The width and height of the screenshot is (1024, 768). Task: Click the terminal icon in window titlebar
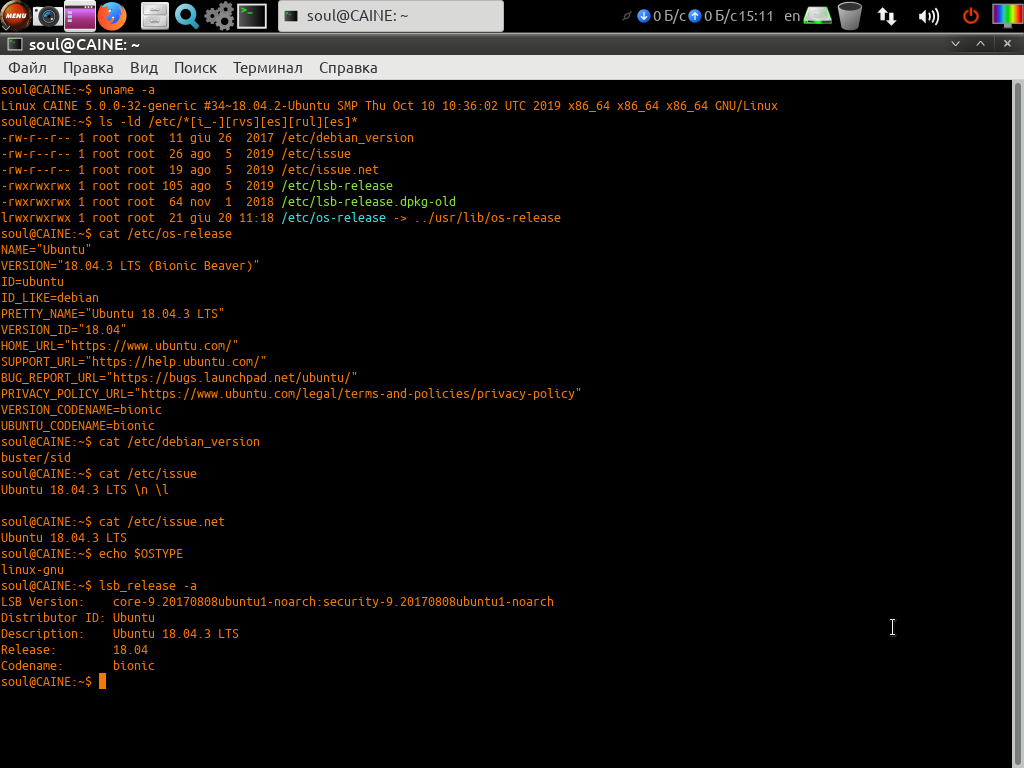[14, 44]
